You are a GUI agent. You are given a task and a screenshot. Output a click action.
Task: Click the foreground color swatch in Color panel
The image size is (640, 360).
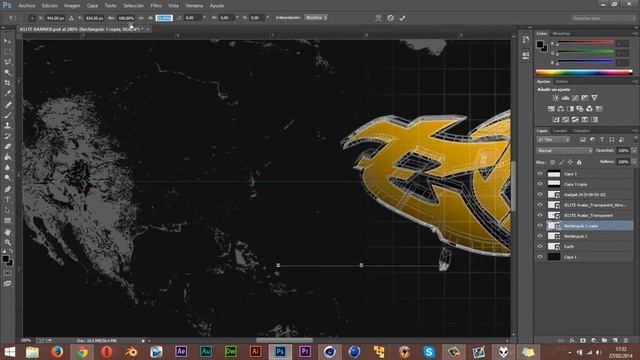(x=540, y=44)
